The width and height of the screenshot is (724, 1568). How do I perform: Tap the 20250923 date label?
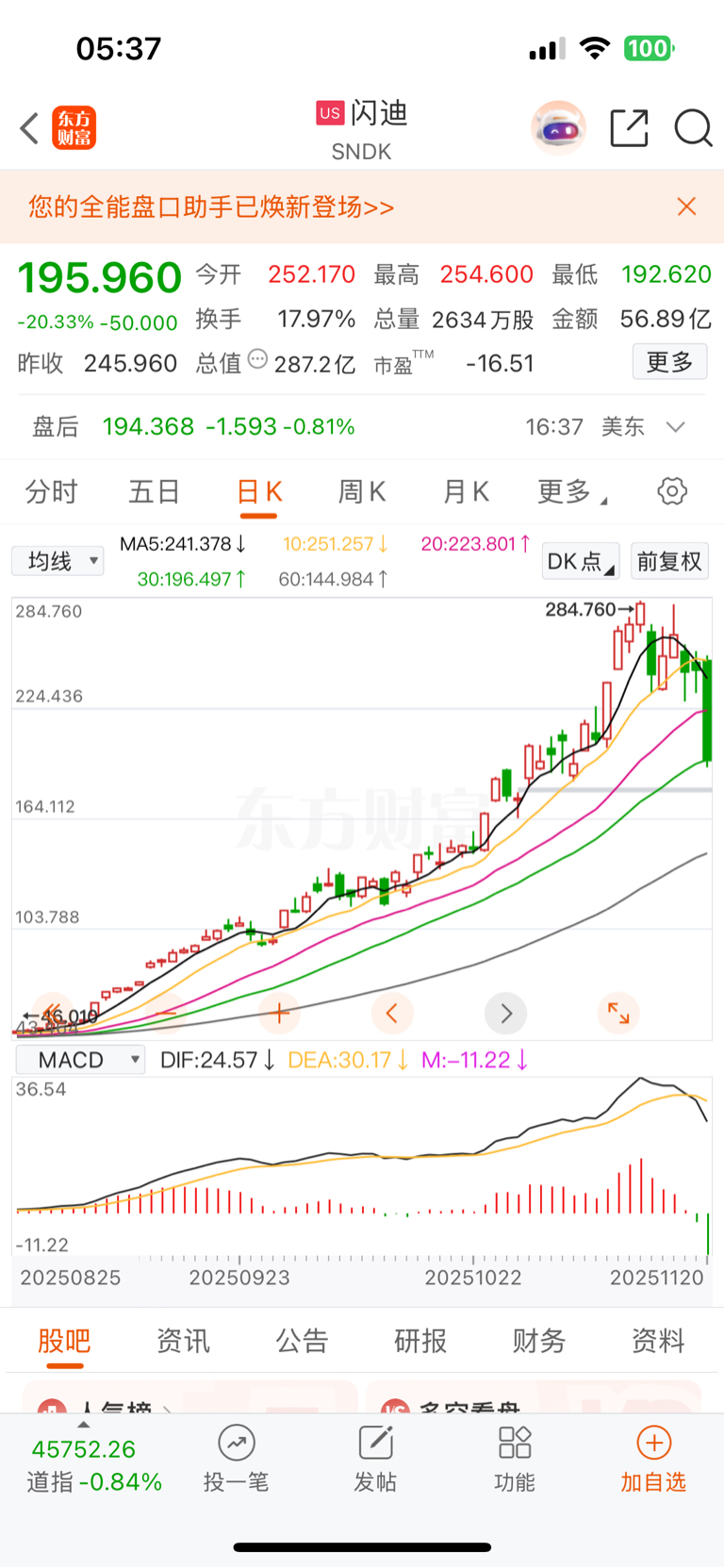click(x=239, y=1278)
